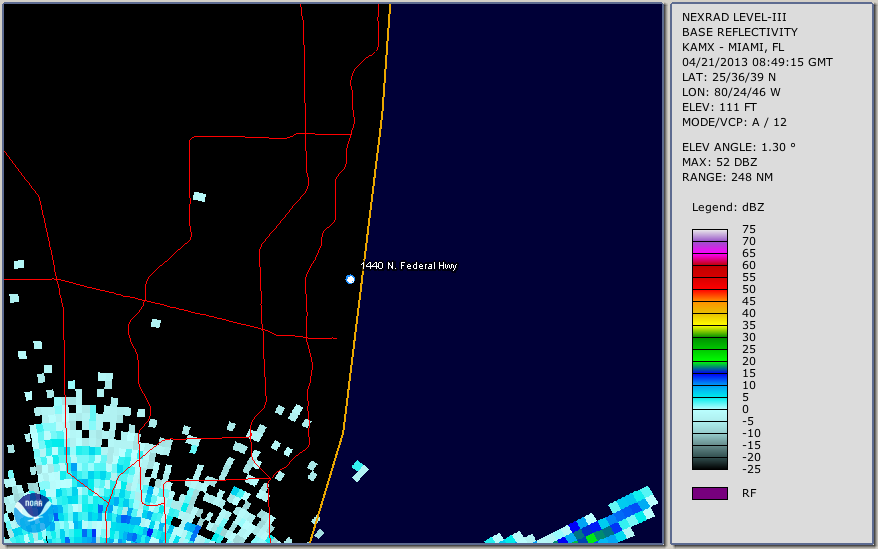Click the legend value 75

[x=749, y=229]
